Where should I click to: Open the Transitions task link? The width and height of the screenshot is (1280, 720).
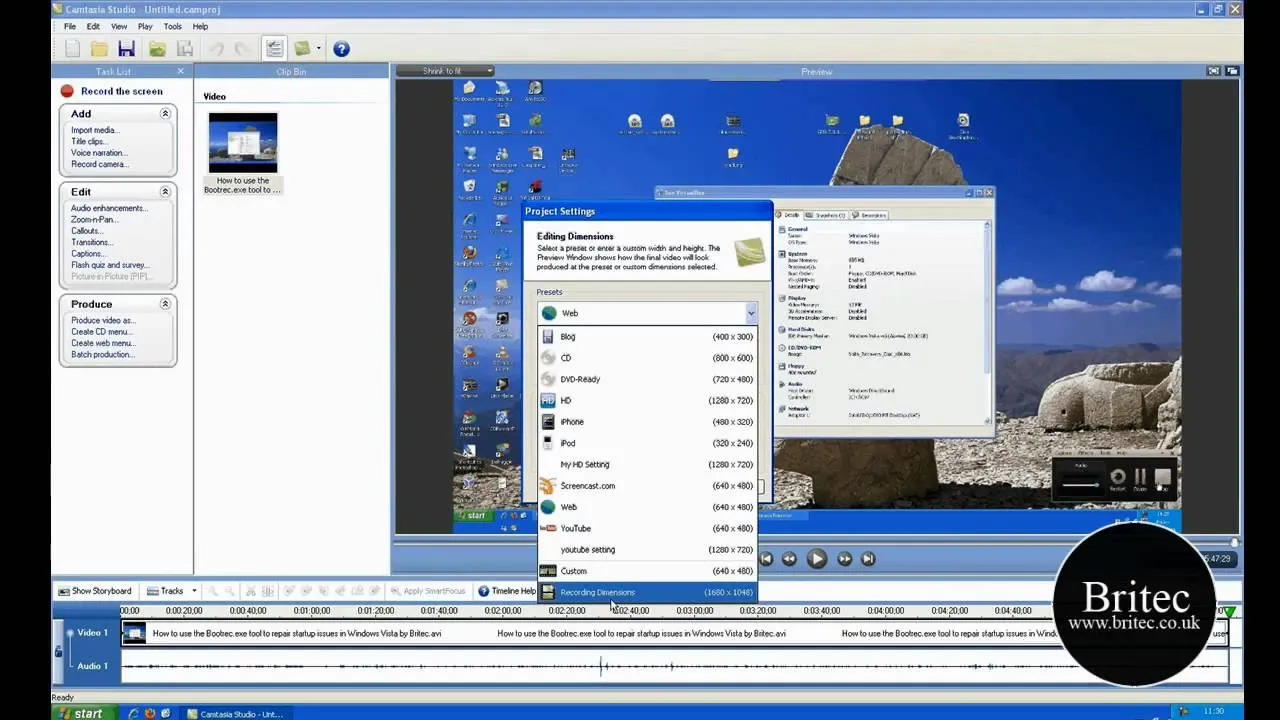click(91, 242)
